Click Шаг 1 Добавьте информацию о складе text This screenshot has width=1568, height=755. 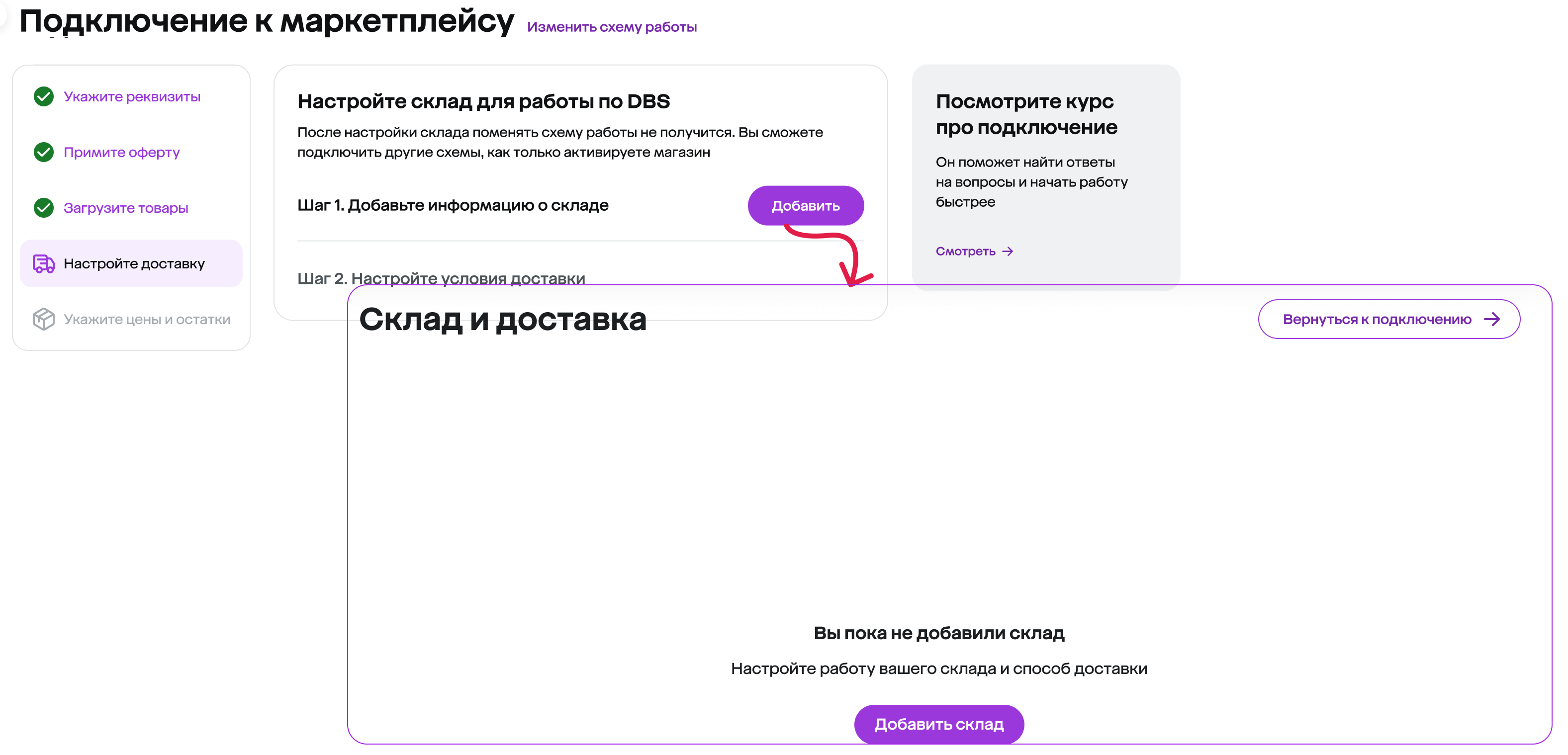(452, 205)
